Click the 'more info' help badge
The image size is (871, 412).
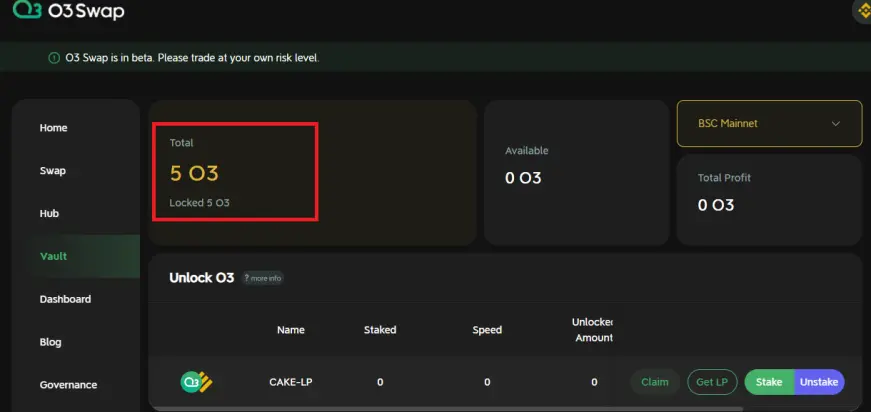coord(263,278)
